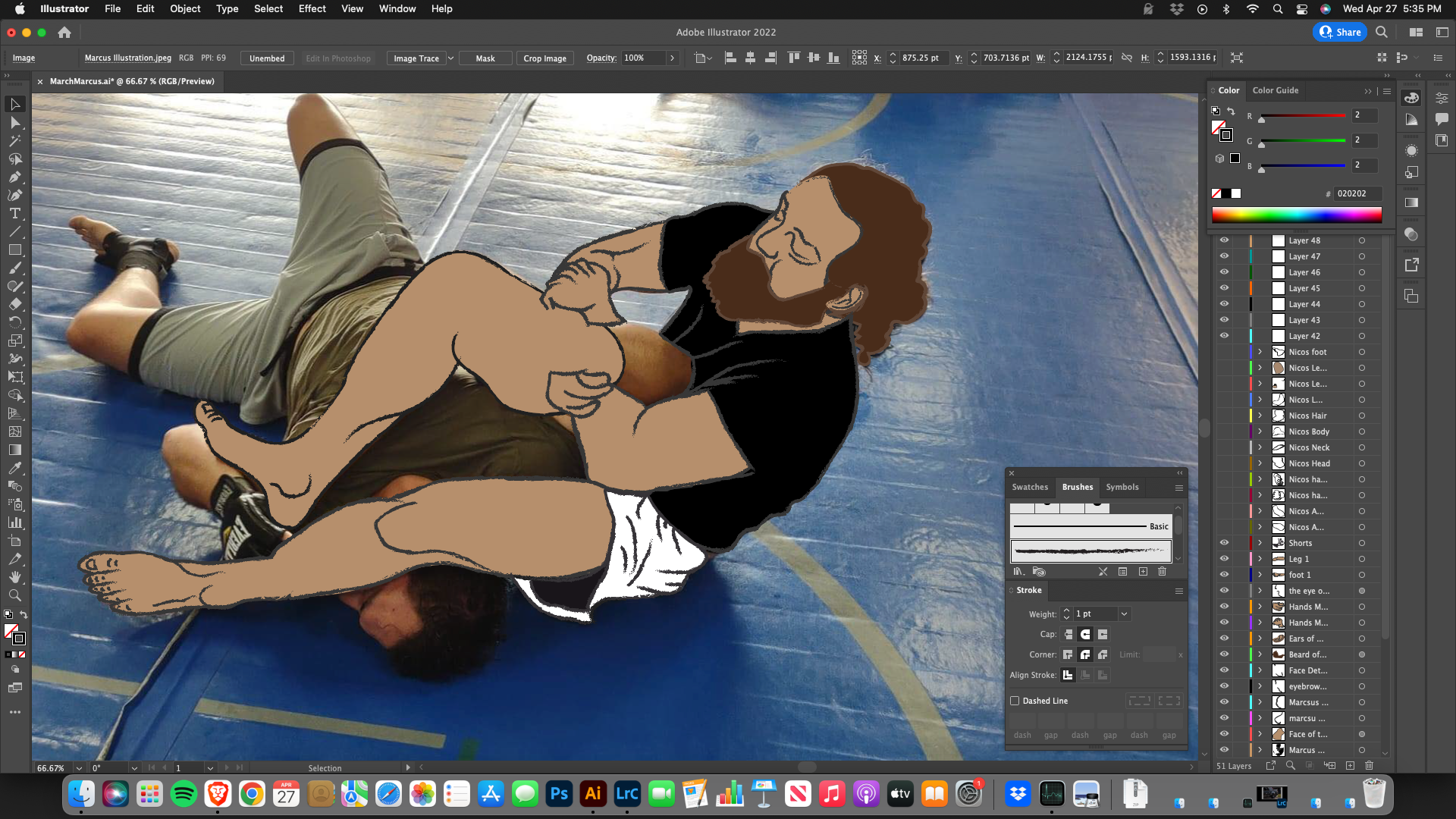Image resolution: width=1456 pixels, height=819 pixels.
Task: Expand the Nicos Hair layer
Action: tap(1260, 416)
